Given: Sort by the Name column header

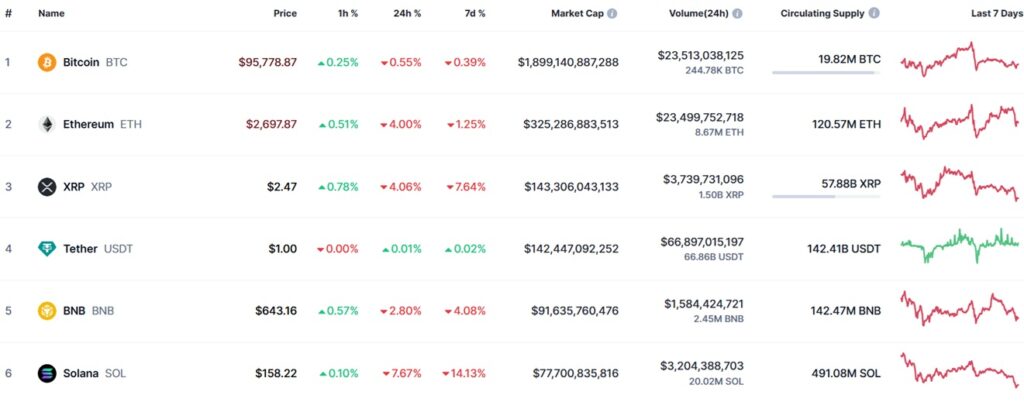Looking at the screenshot, I should pos(51,14).
